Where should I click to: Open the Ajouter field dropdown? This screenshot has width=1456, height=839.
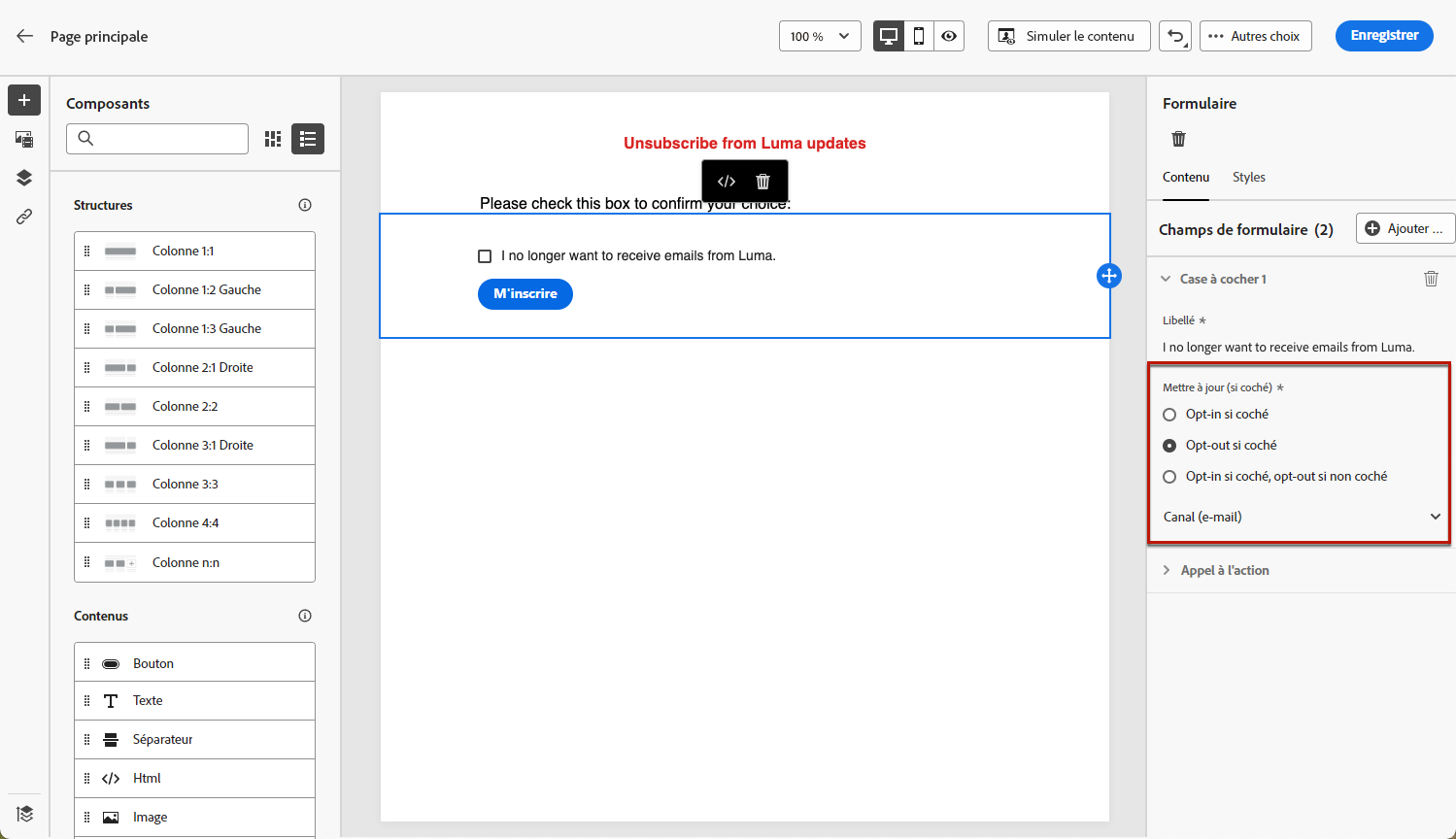coord(1405,228)
